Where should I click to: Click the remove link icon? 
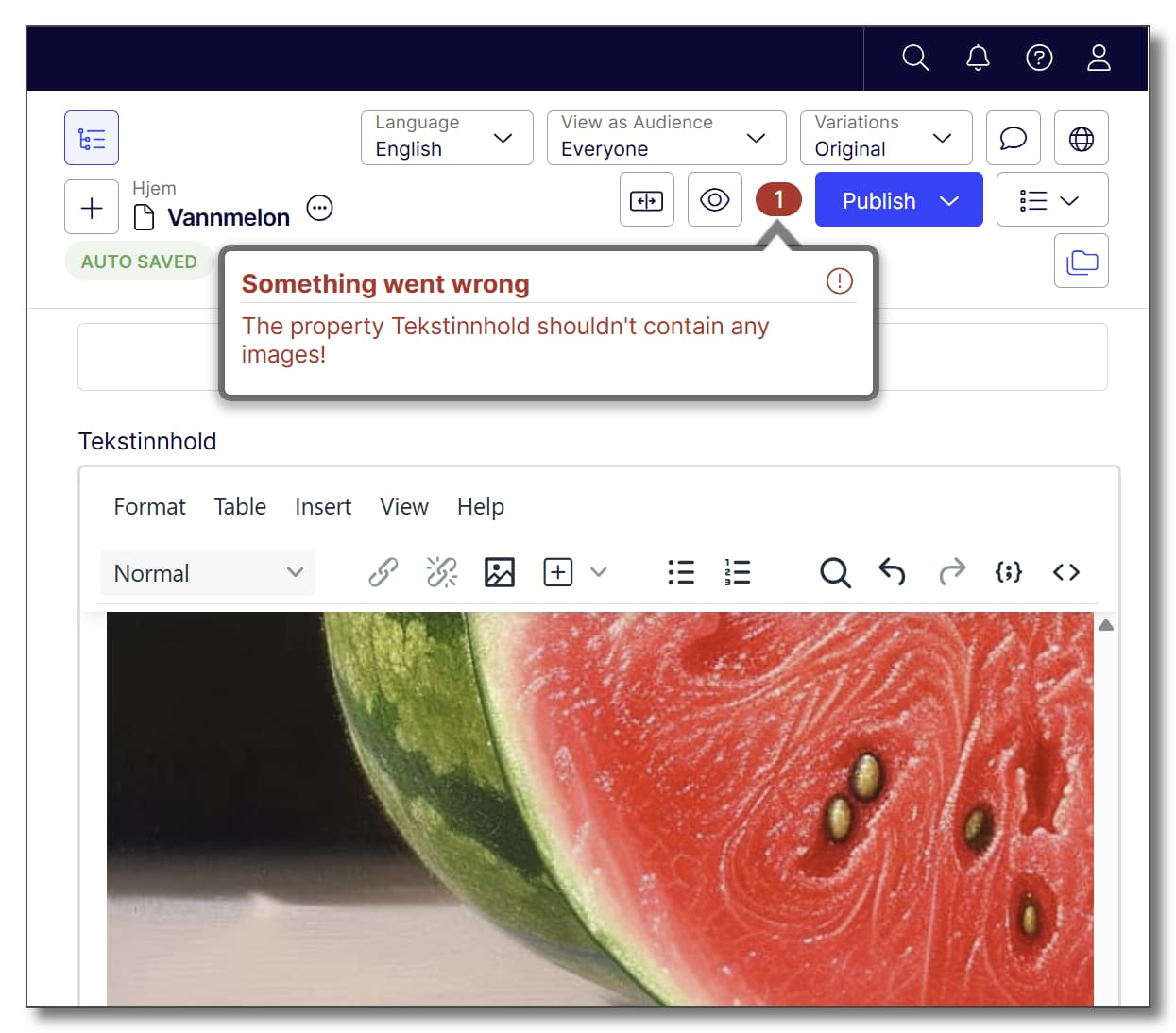[441, 572]
